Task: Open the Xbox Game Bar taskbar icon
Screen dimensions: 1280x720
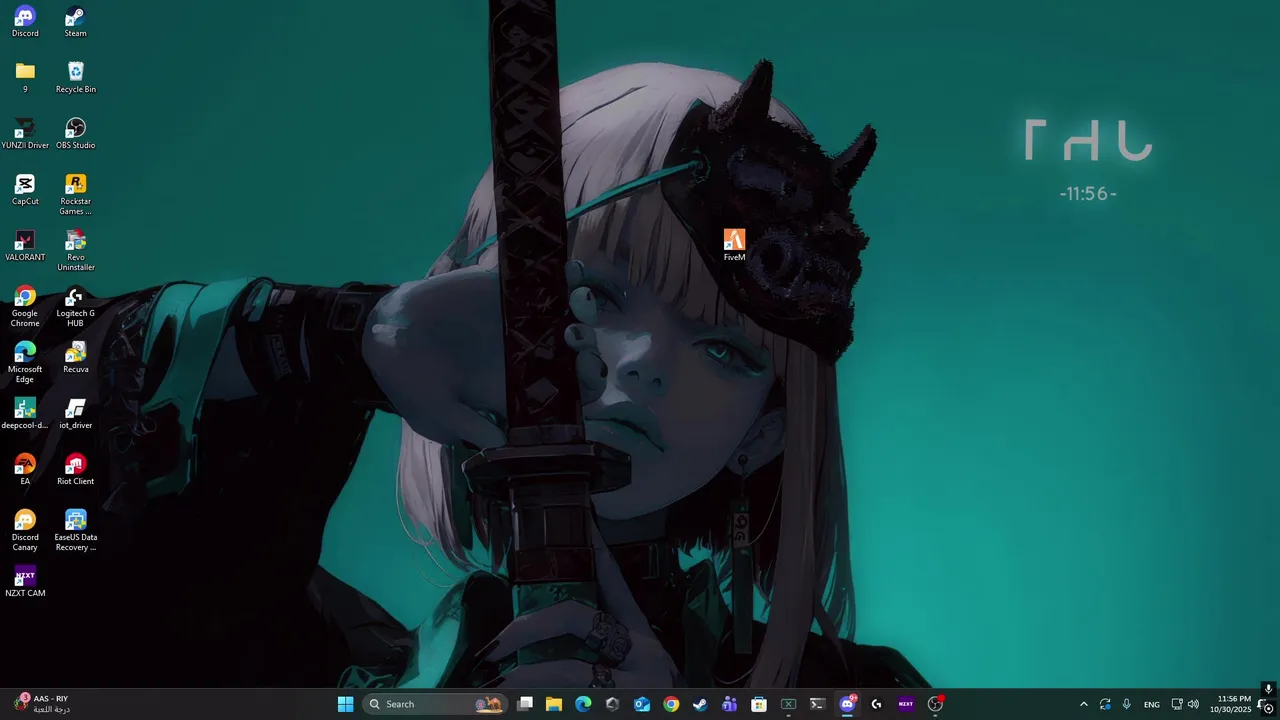Action: 788,704
